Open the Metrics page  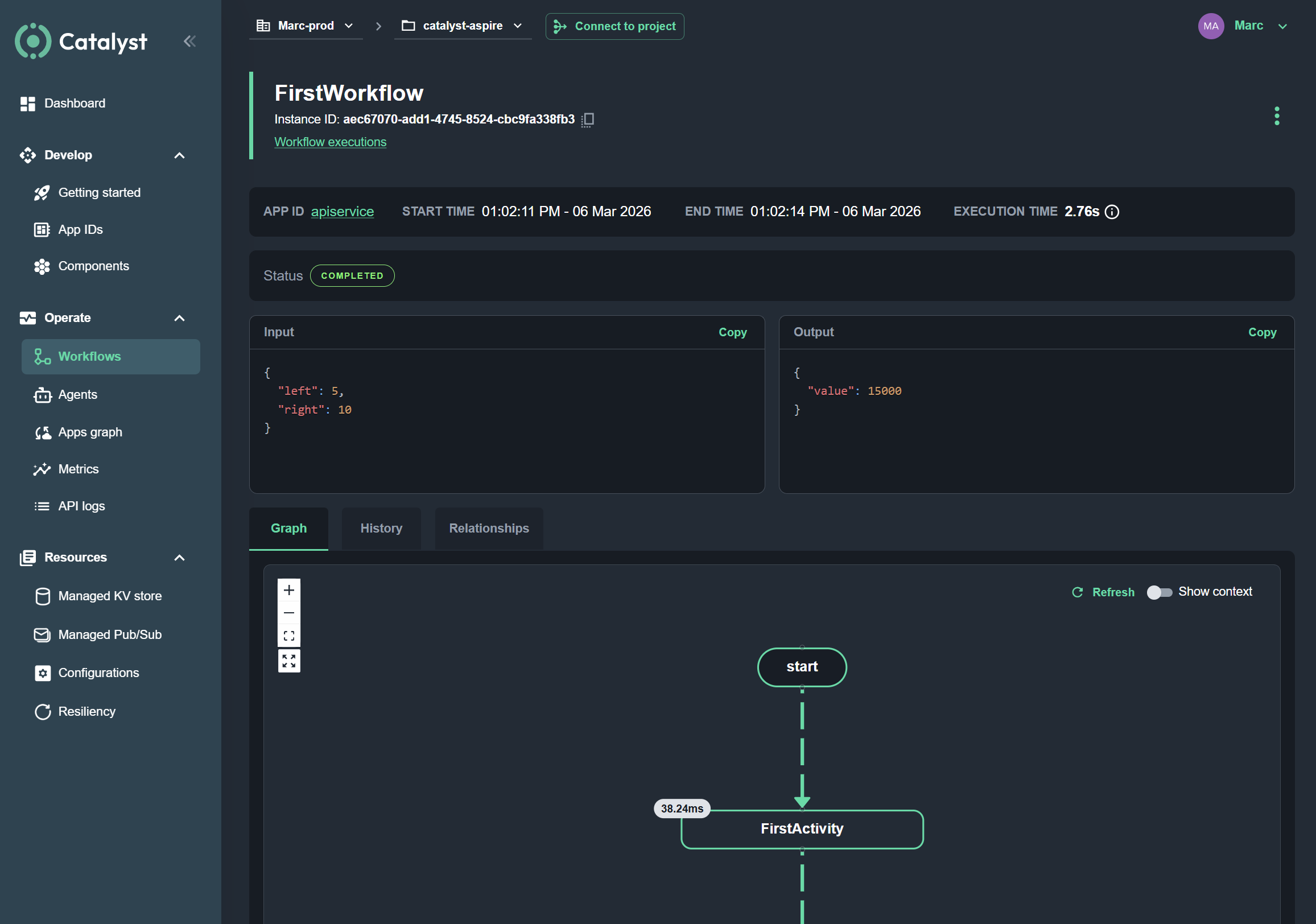coord(78,469)
